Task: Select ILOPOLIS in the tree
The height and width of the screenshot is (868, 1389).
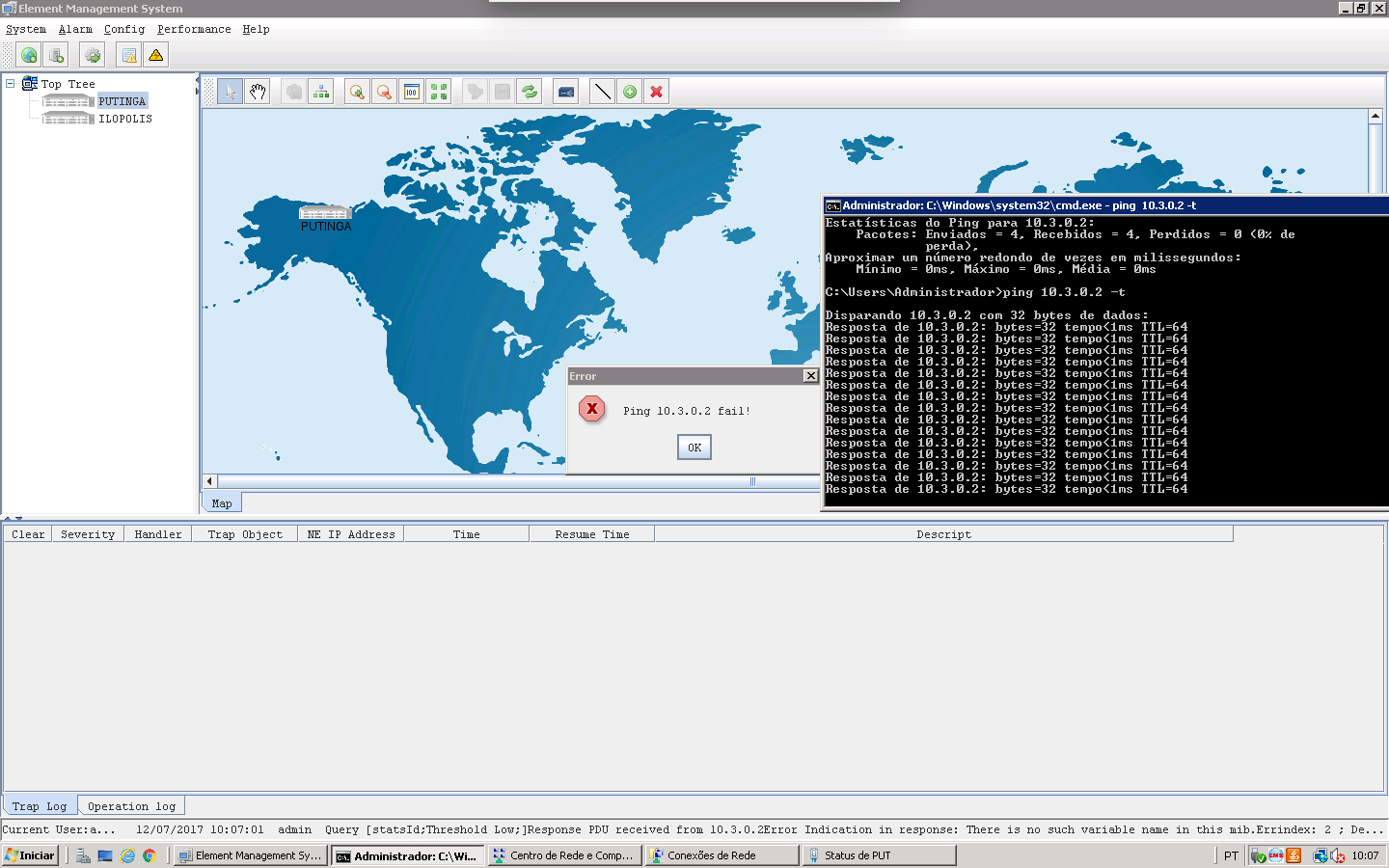Action: pos(124,119)
